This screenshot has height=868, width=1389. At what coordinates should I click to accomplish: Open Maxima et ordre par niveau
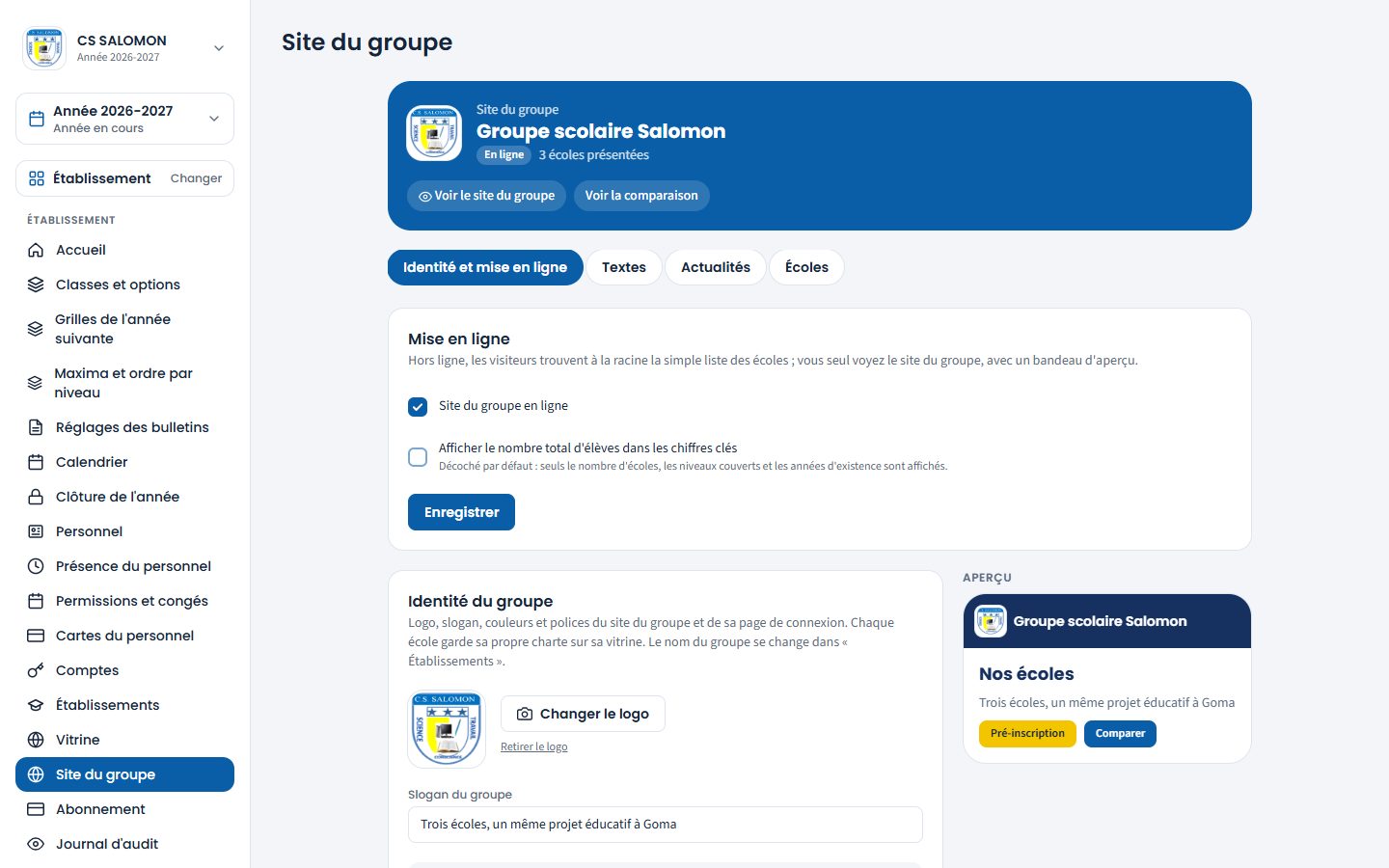[x=124, y=383]
